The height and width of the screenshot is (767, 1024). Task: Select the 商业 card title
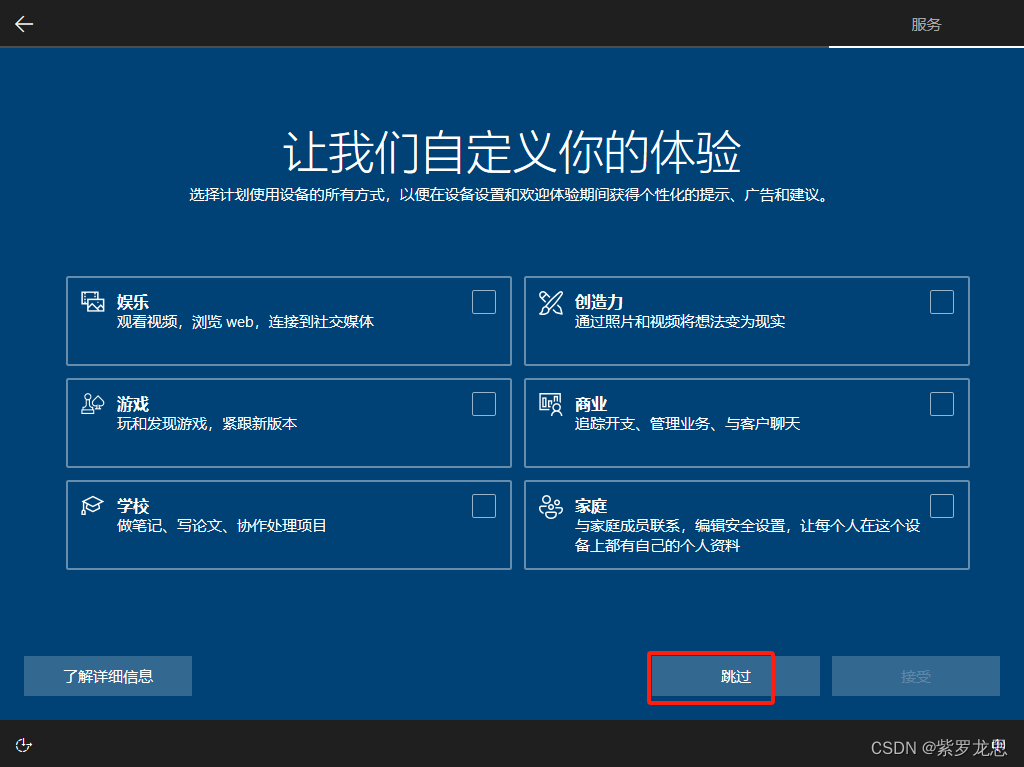click(590, 404)
